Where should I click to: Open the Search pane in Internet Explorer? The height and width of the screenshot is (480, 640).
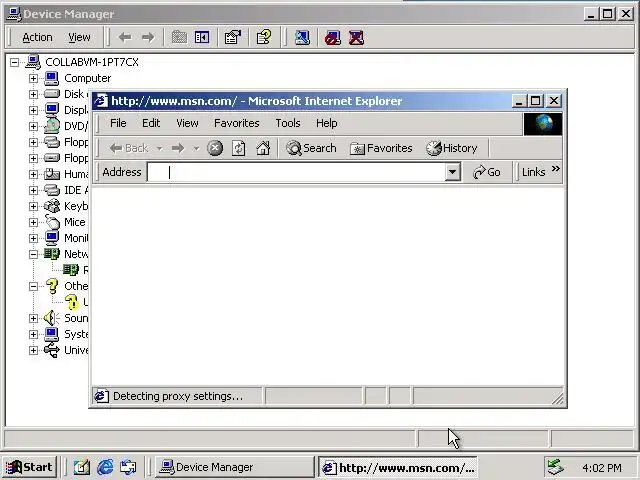(311, 148)
